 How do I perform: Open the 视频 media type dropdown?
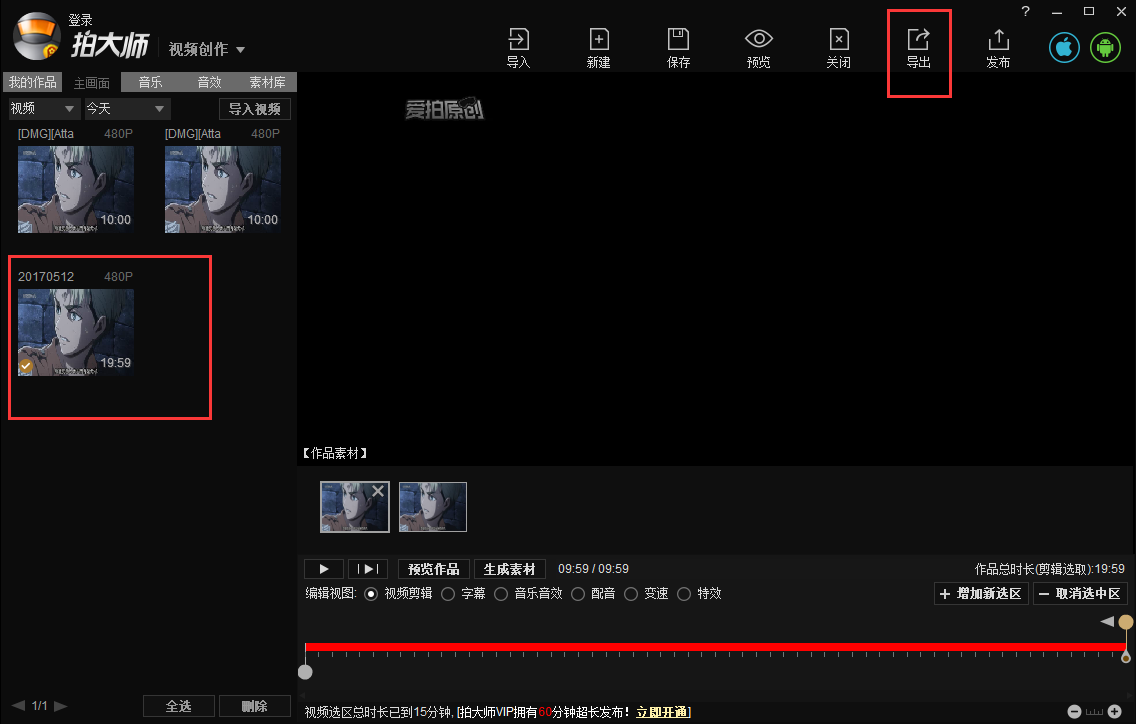[x=42, y=107]
